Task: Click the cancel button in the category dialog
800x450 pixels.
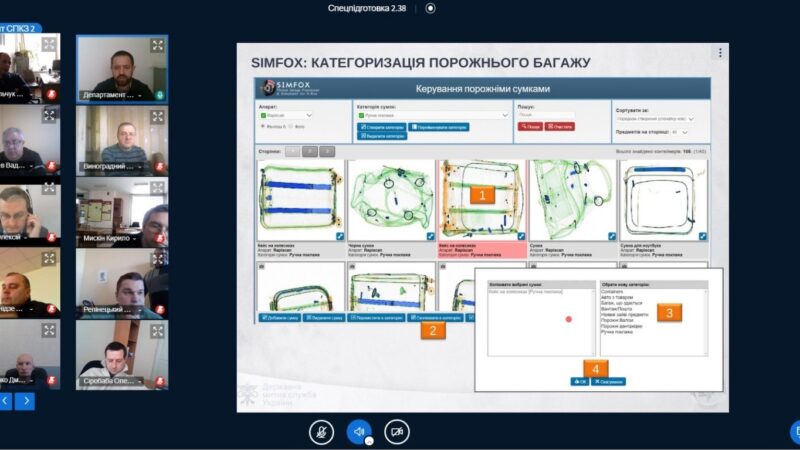Action: click(x=608, y=382)
